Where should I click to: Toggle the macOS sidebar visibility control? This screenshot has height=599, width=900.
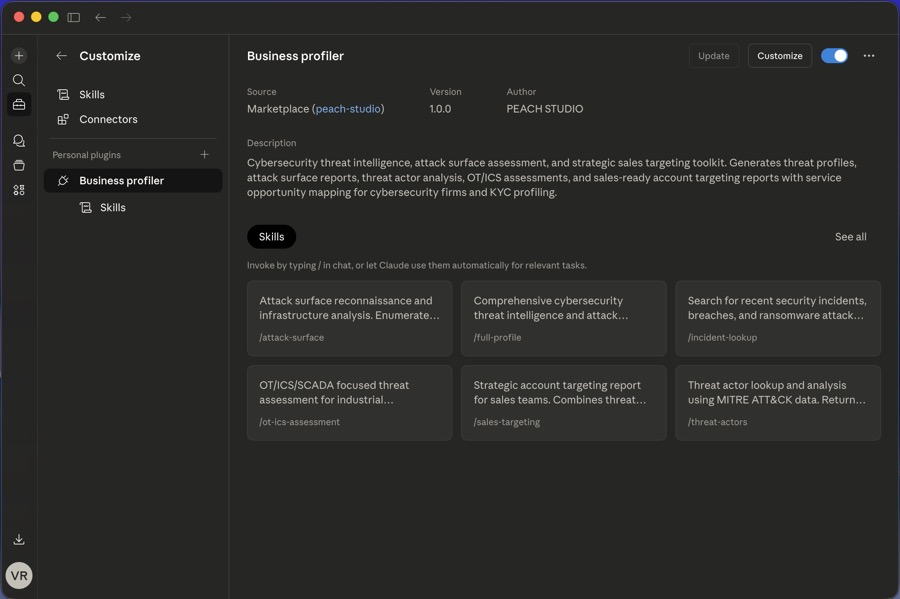(x=73, y=16)
